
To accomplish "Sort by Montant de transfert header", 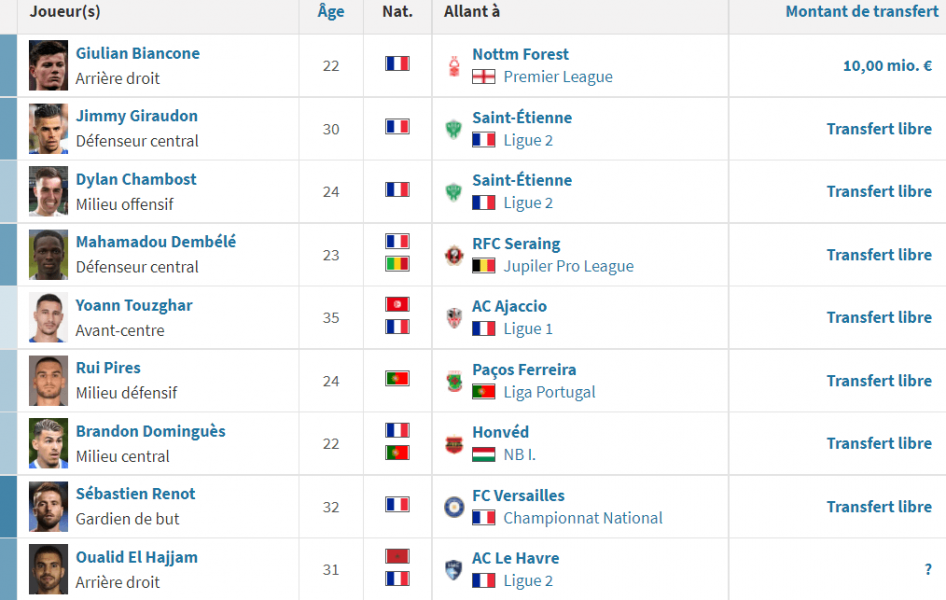I will [862, 11].
